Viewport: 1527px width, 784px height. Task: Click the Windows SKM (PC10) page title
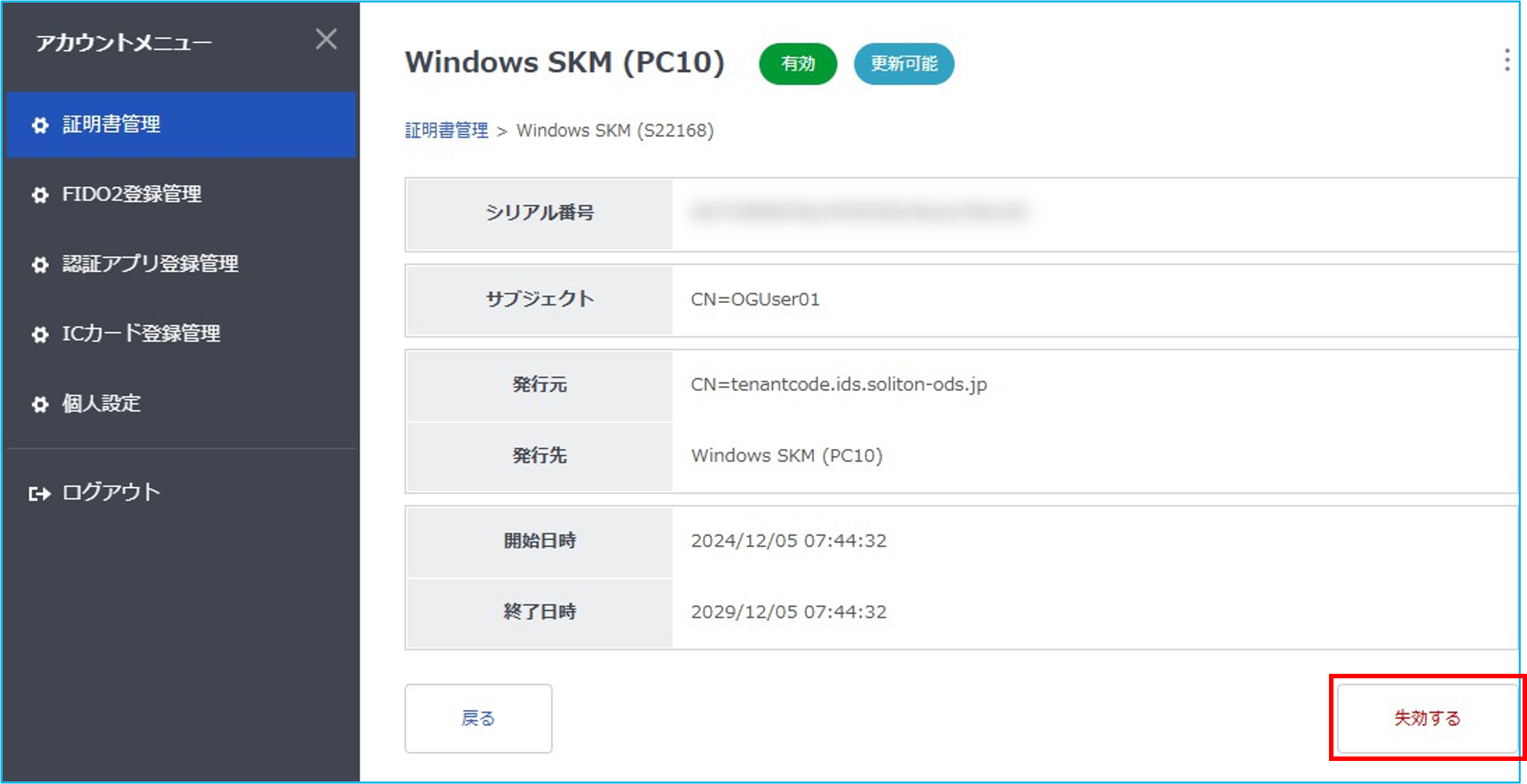point(565,63)
